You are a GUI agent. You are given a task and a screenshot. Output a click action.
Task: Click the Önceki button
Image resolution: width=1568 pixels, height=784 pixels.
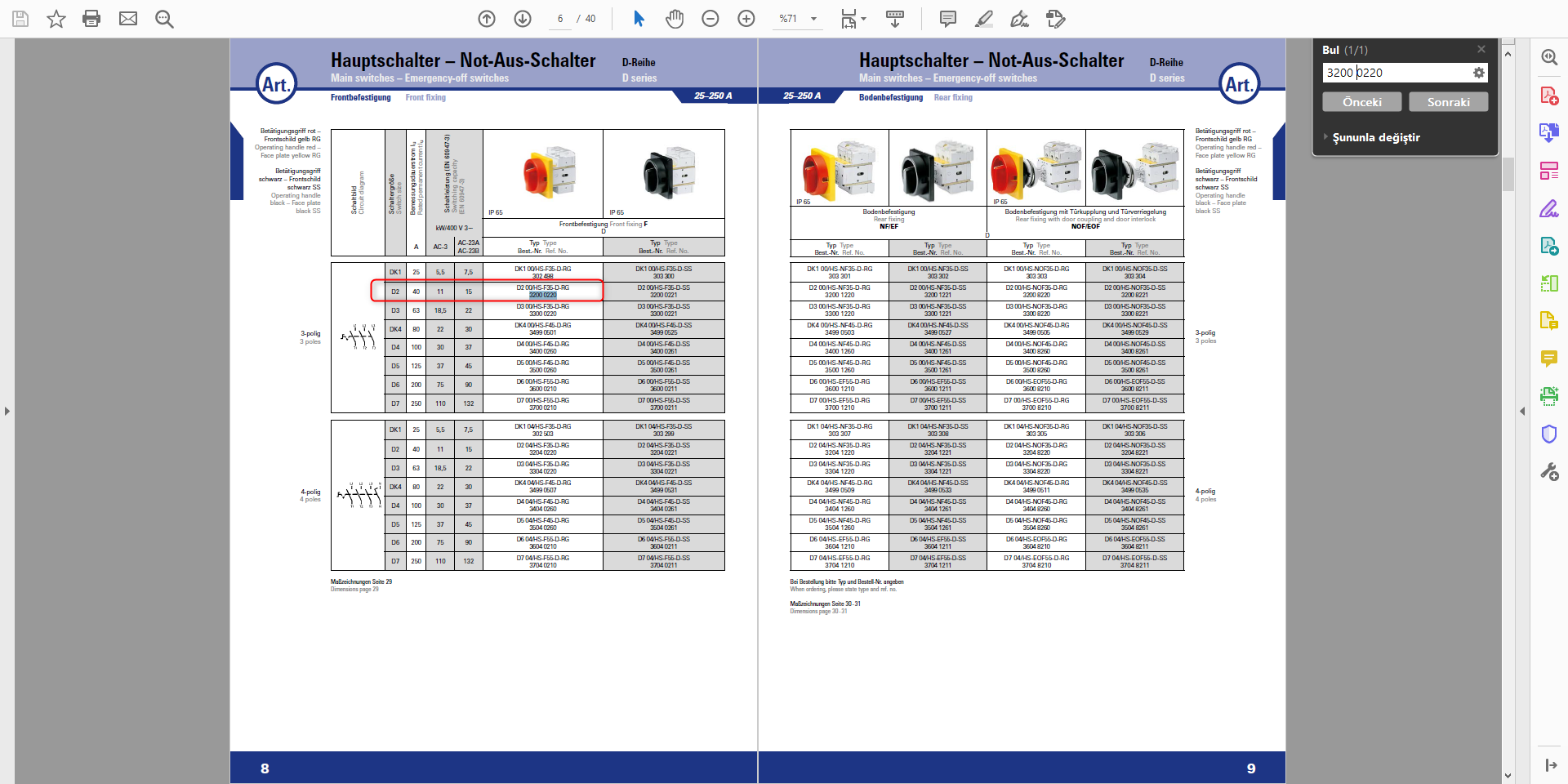[x=1362, y=102]
